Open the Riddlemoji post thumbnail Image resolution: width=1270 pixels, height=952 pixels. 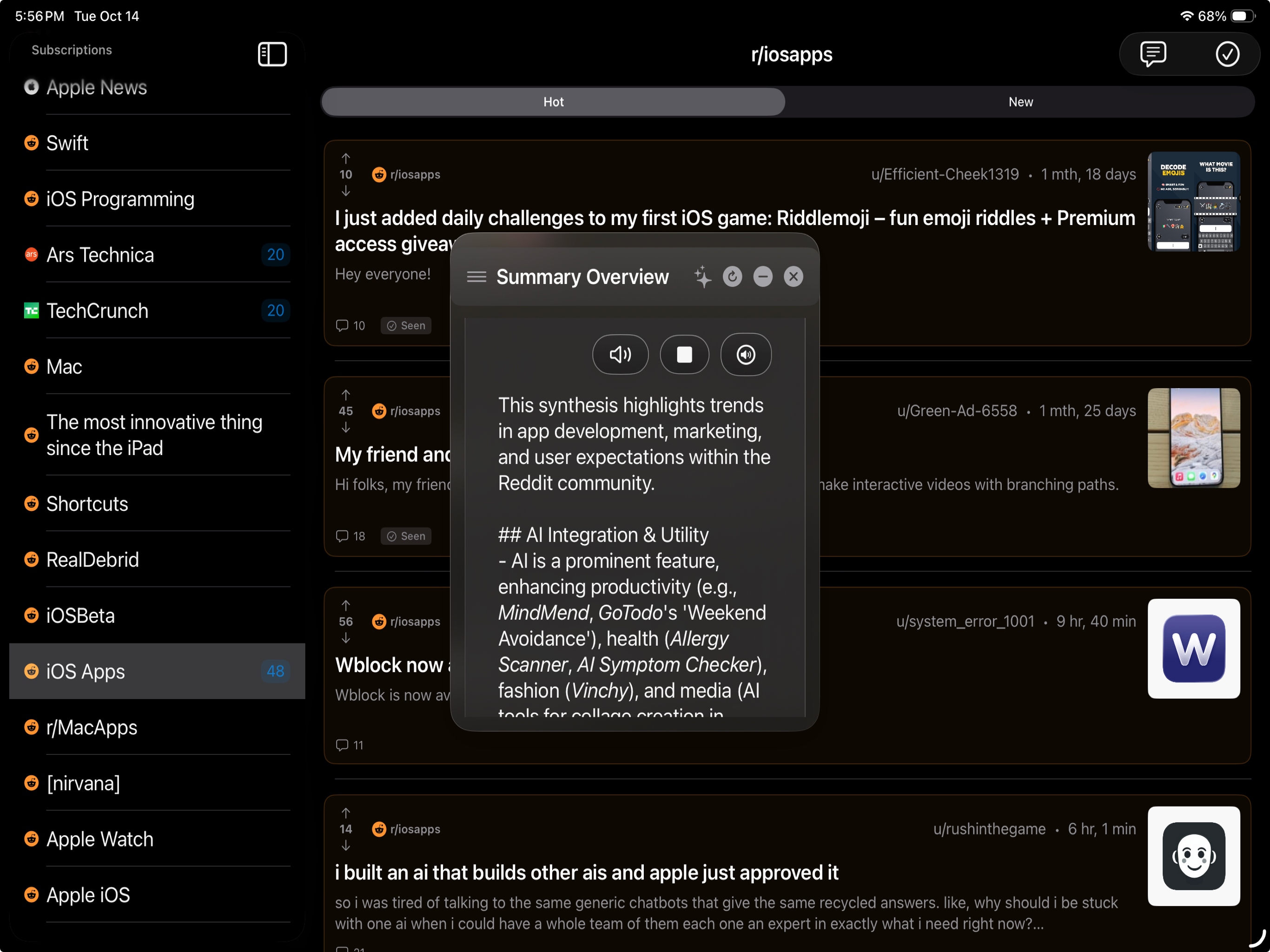pyautogui.click(x=1193, y=202)
